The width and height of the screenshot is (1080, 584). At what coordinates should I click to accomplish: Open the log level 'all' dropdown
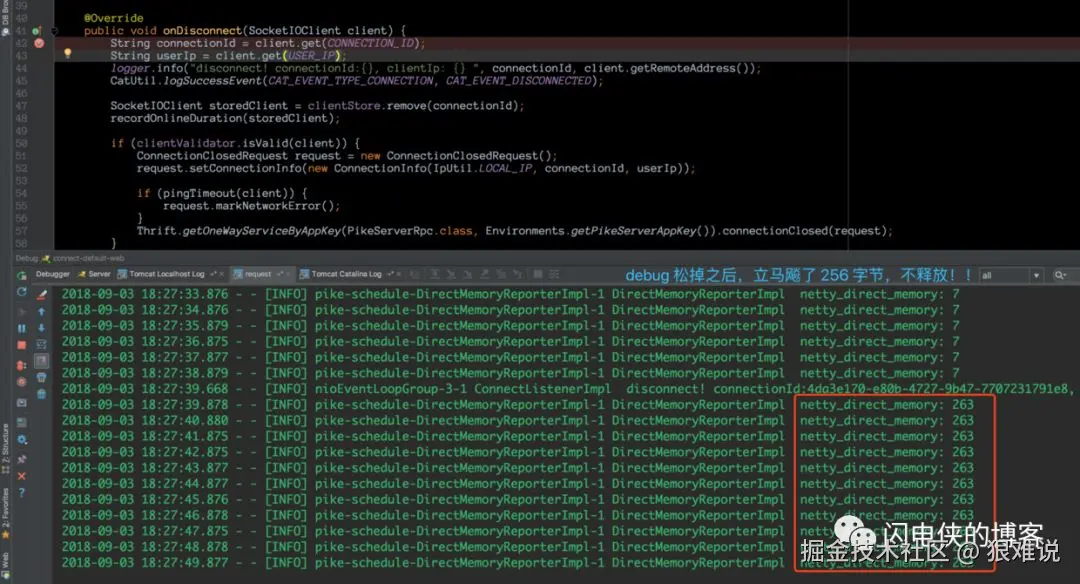pos(1010,275)
